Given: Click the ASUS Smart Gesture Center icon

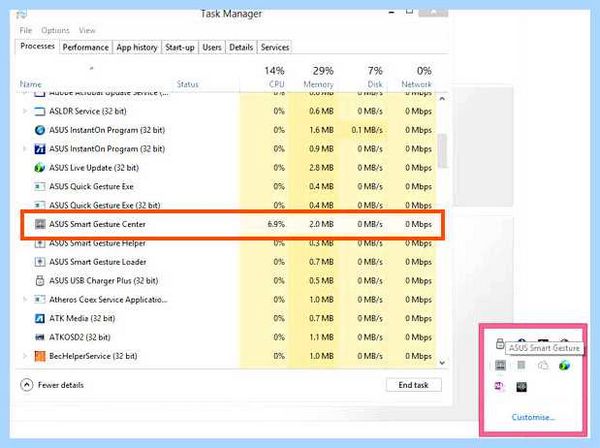Looking at the screenshot, I should coord(40,224).
